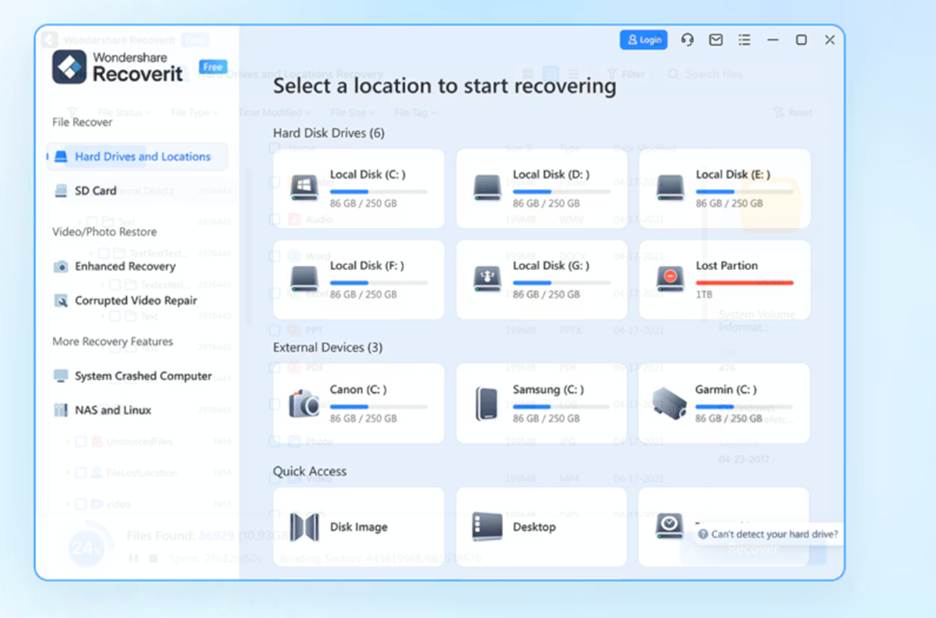Click the Enhanced Recovery camera icon

[61, 266]
